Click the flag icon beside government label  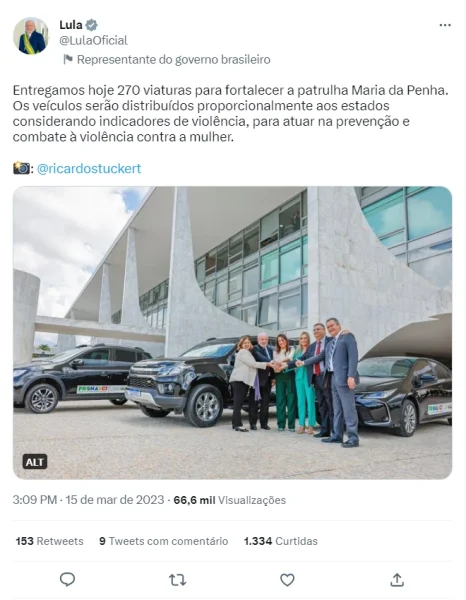(x=68, y=59)
